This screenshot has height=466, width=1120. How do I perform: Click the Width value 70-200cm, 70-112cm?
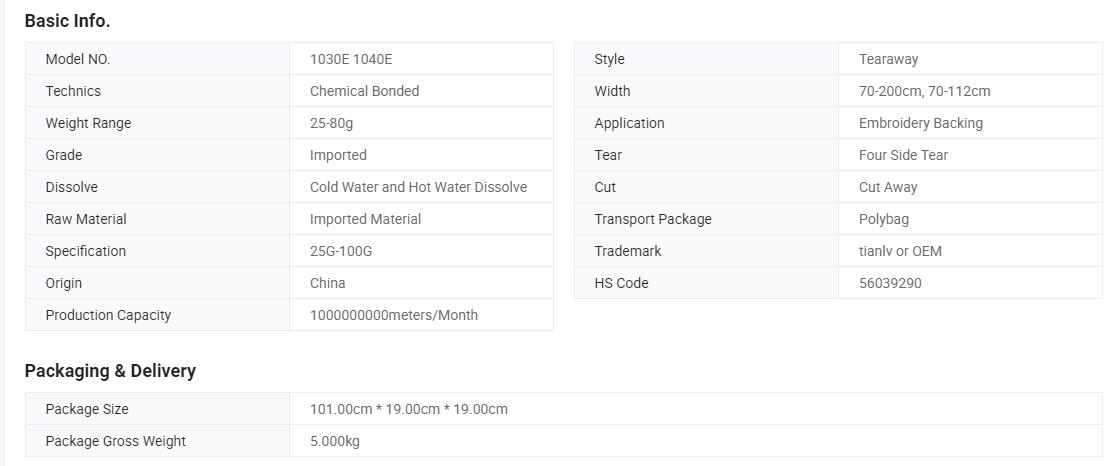[924, 91]
